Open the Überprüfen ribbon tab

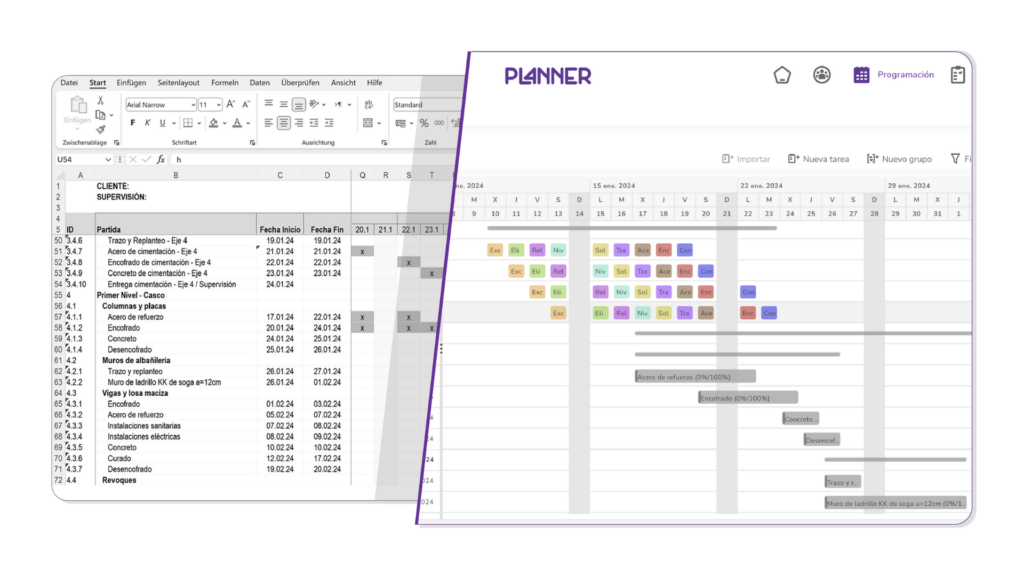[300, 83]
